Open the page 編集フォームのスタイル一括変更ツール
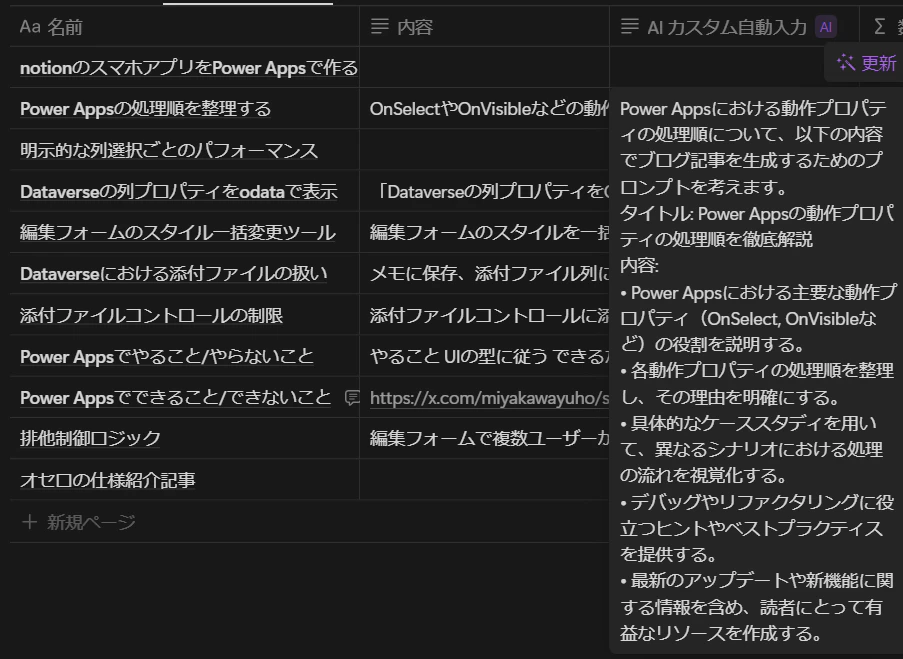The width and height of the screenshot is (903, 659). coord(177,233)
